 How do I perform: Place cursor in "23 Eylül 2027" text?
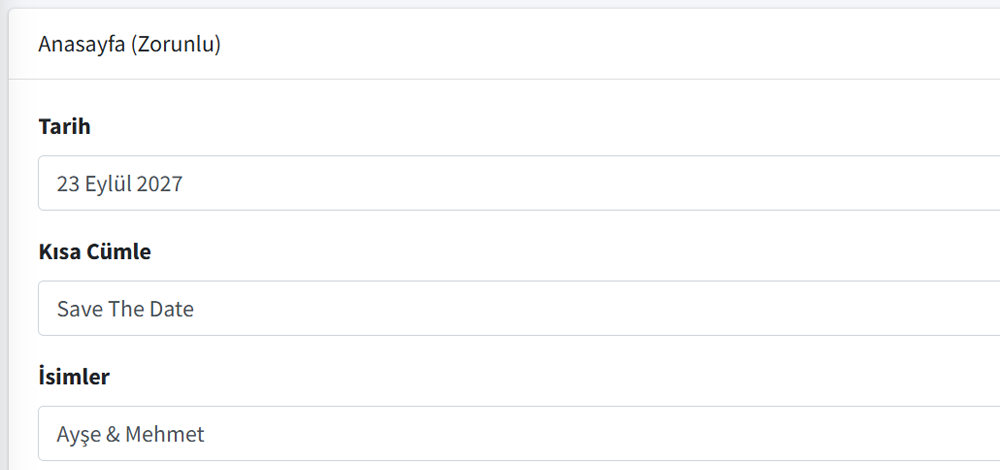pyautogui.click(x=119, y=184)
